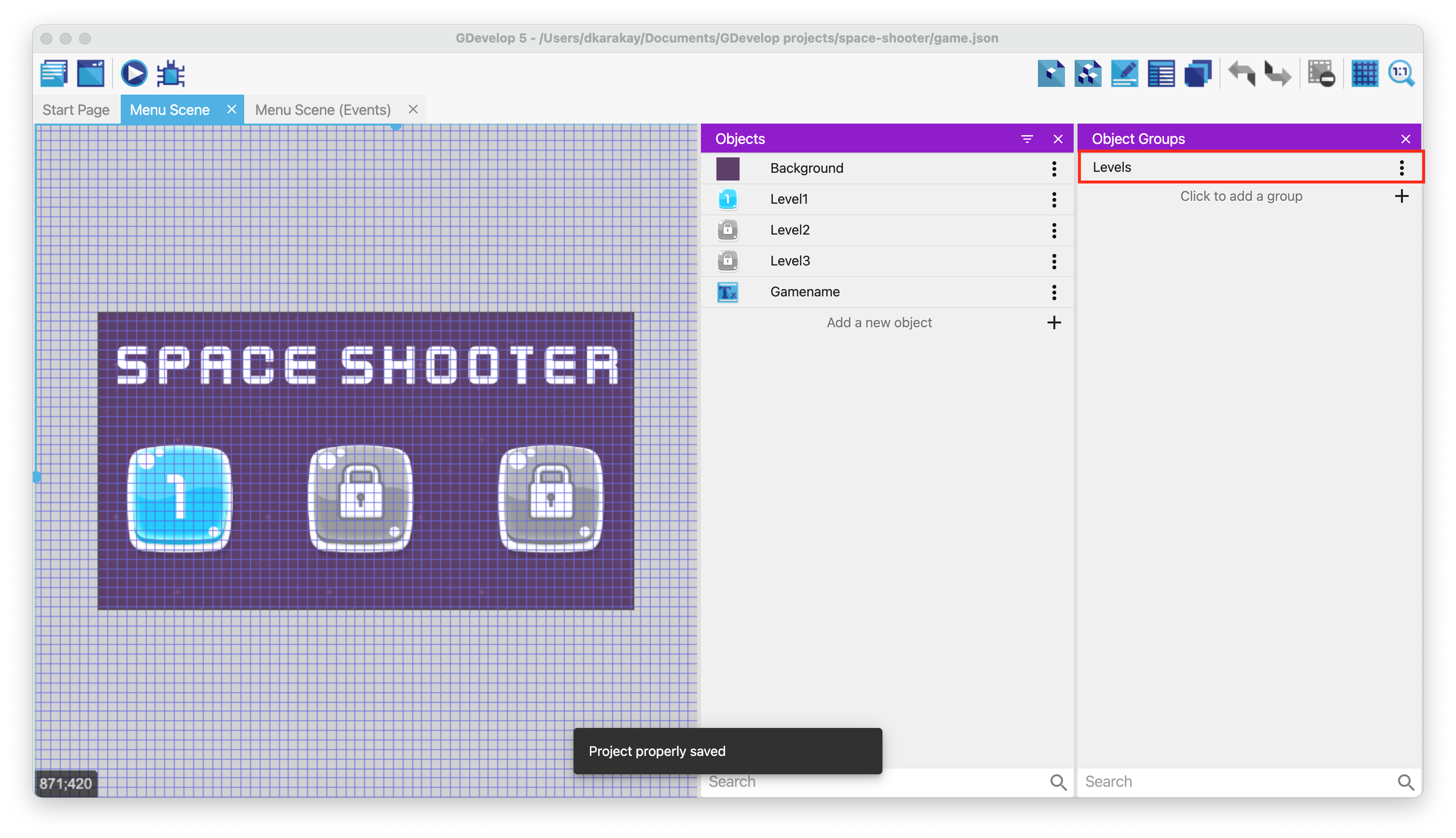Click Add a new object
This screenshot has height=838, width=1456.
coord(880,323)
